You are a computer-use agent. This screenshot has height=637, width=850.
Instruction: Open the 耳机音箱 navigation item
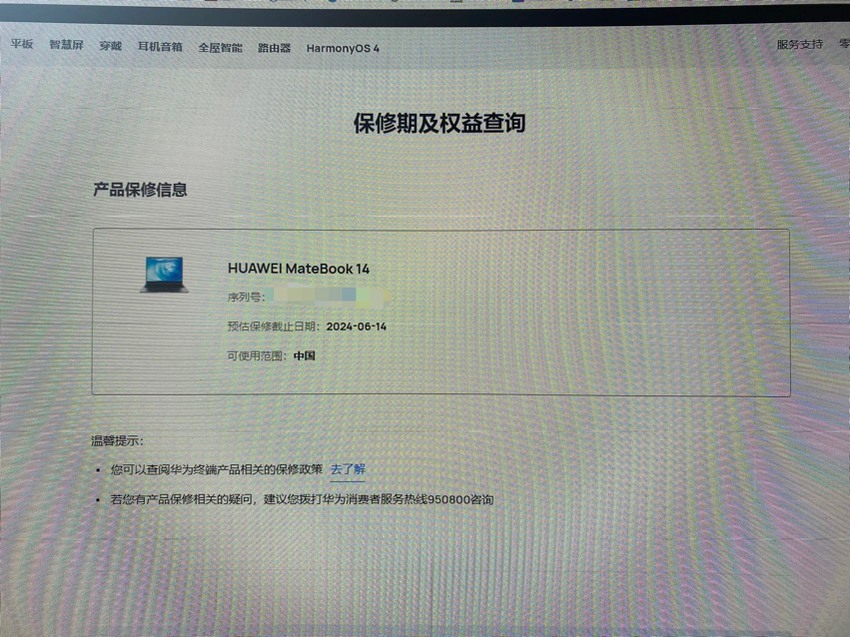(160, 47)
